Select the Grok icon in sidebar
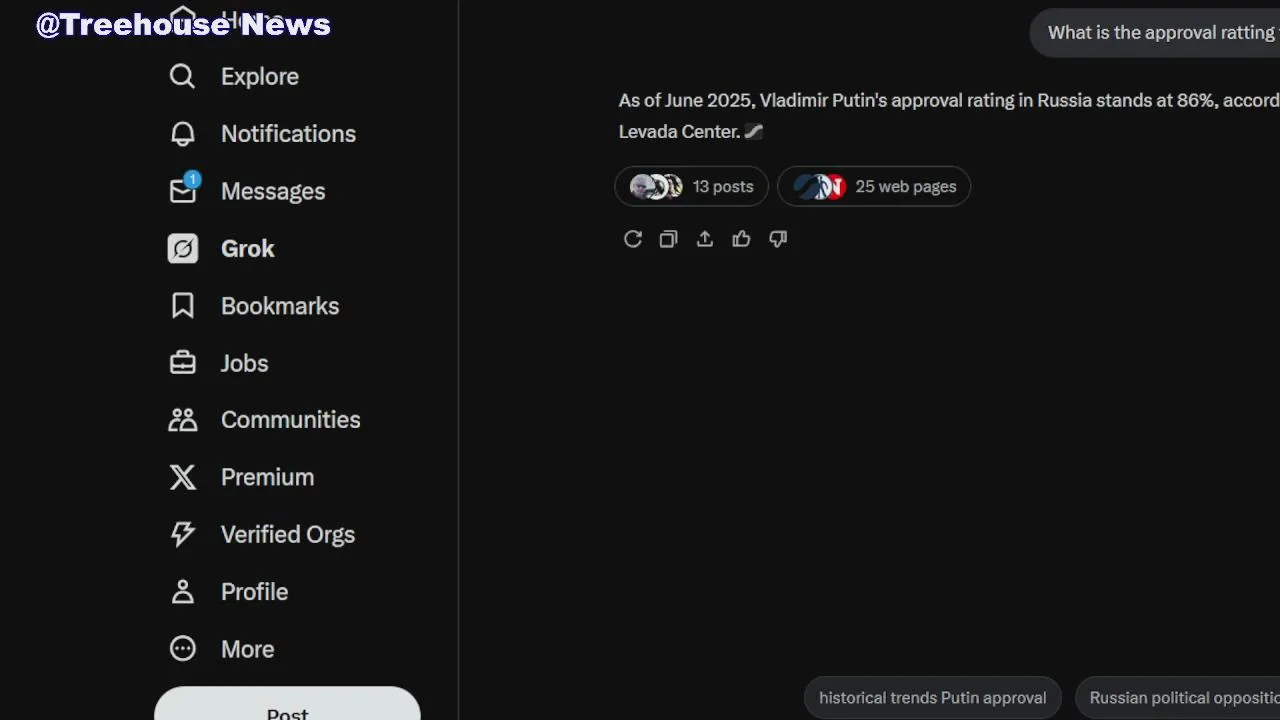The image size is (1280, 720). click(182, 248)
